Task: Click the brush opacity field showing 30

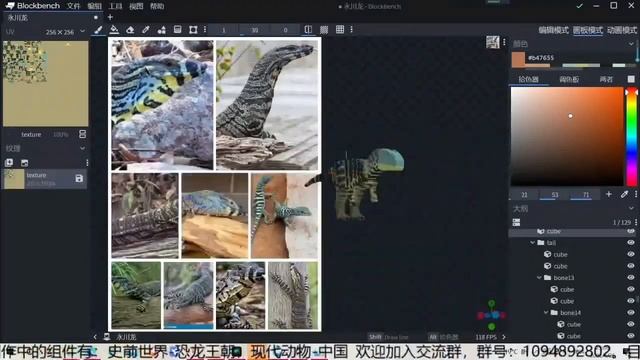Action: pos(255,30)
